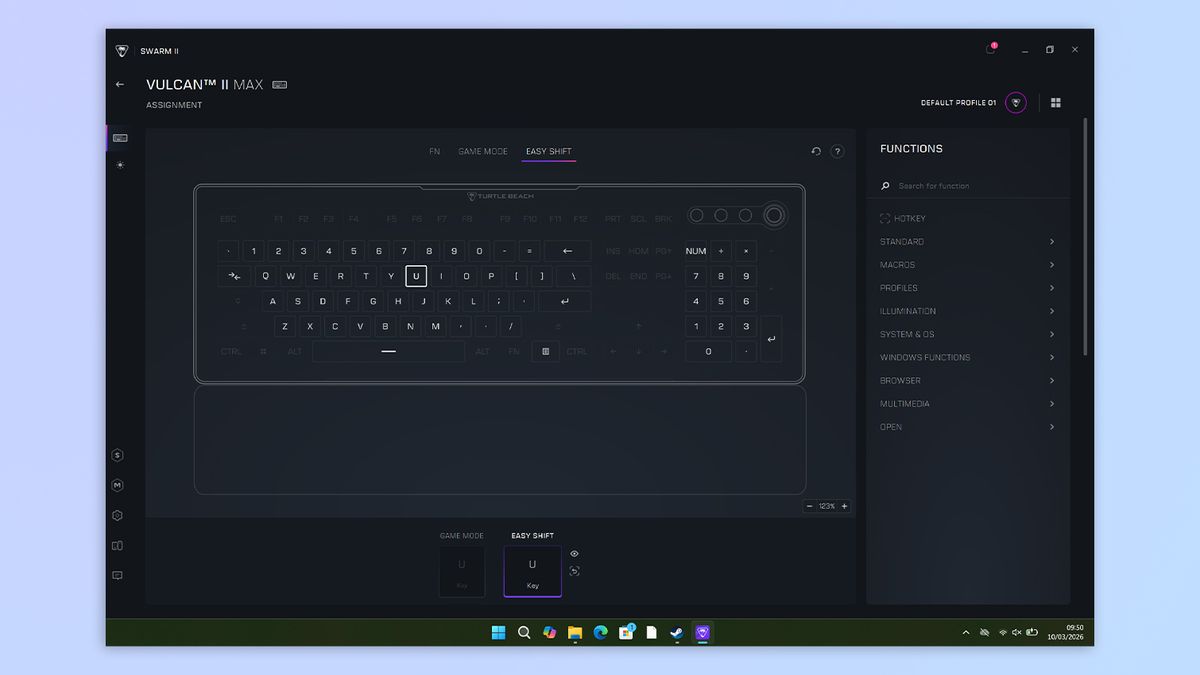Image resolution: width=1200 pixels, height=675 pixels.
Task: Click the Default Profile 01 avatar
Action: click(1016, 103)
